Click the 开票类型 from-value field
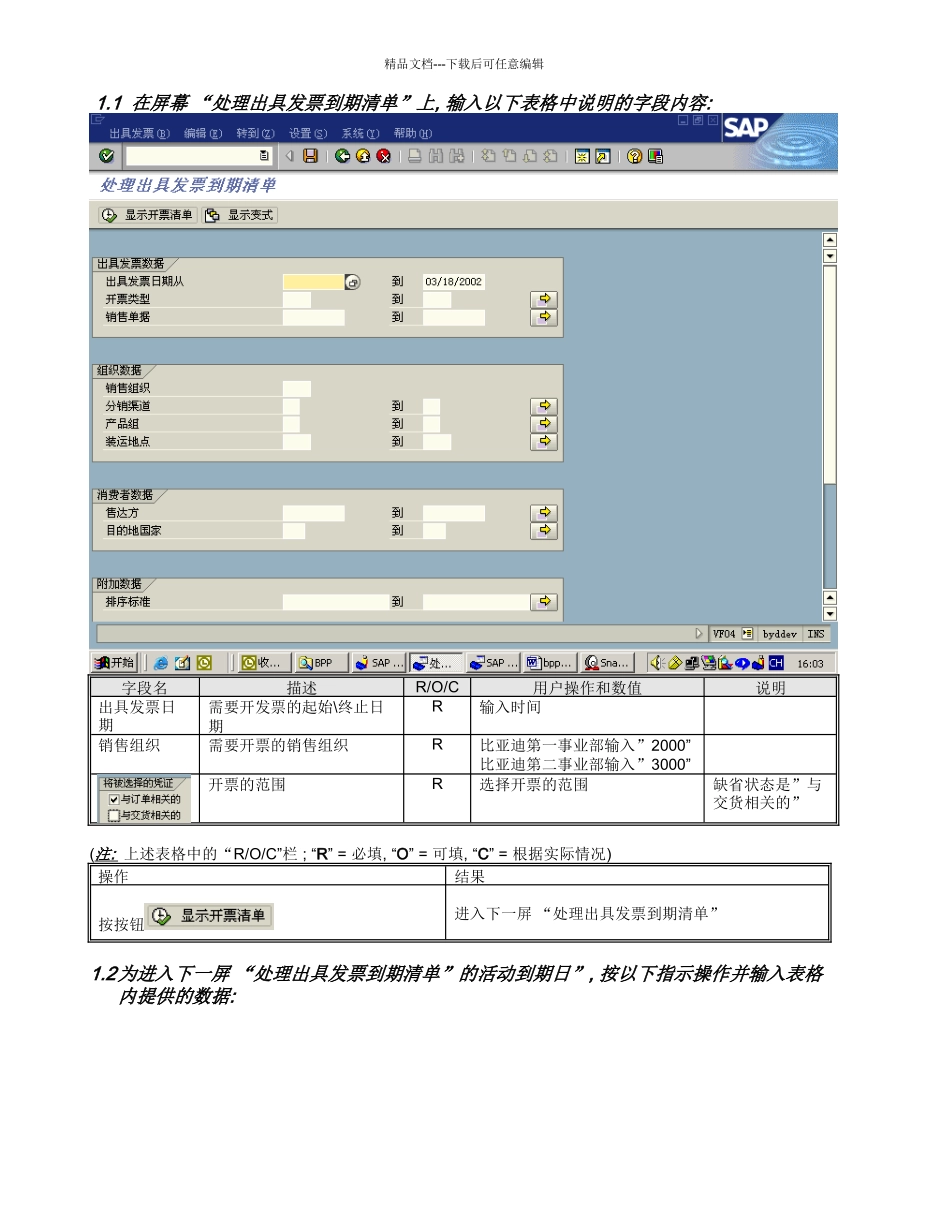Screen dimensions: 950x1230 tap(297, 299)
